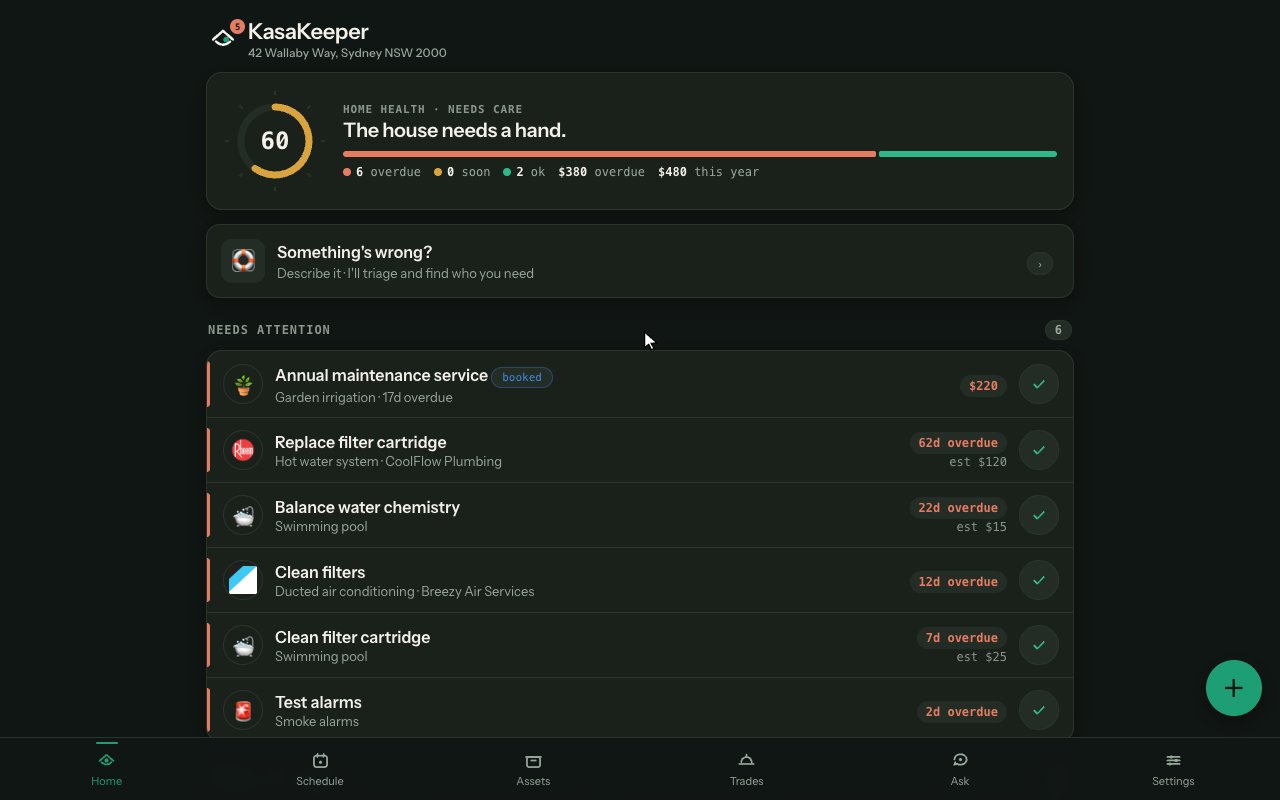Click the alarm icon beside Test alarms
Image resolution: width=1280 pixels, height=800 pixels.
point(243,710)
